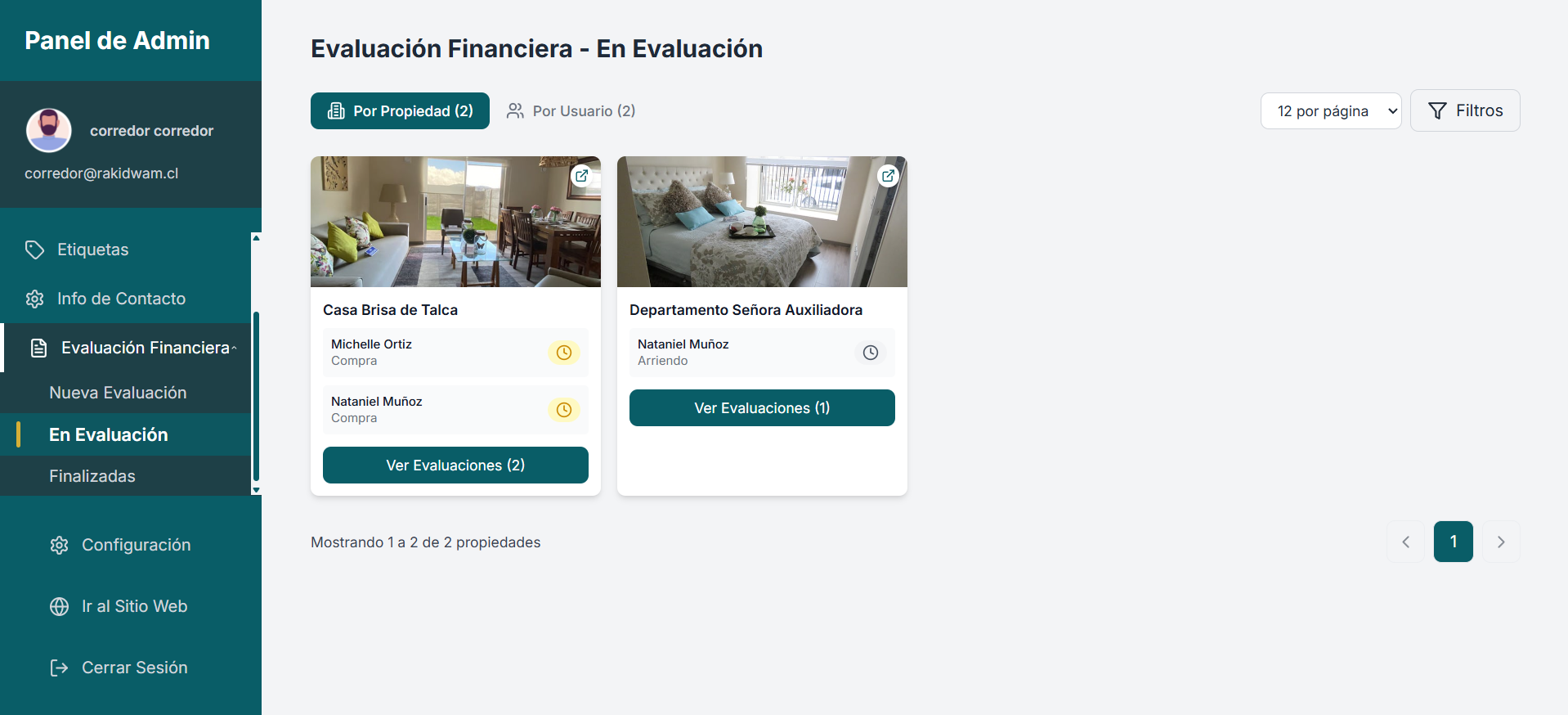Click Ver Evaluaciones (2) button
This screenshot has height=715, width=1568.
click(x=455, y=465)
